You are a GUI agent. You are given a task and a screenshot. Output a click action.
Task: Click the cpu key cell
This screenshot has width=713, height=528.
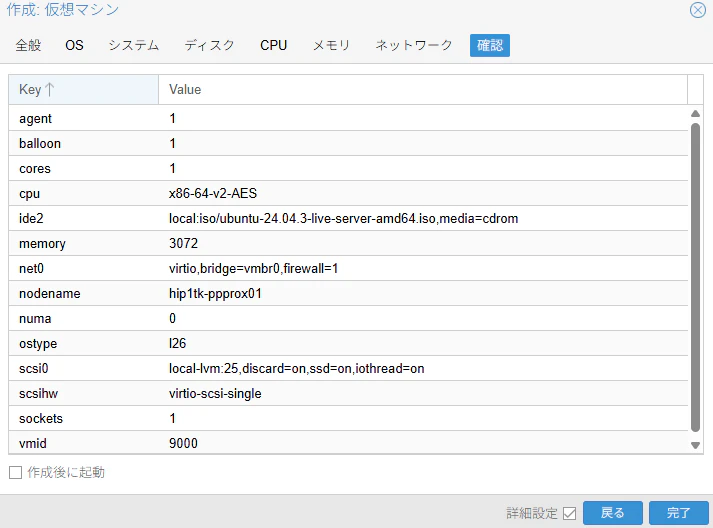coord(84,193)
